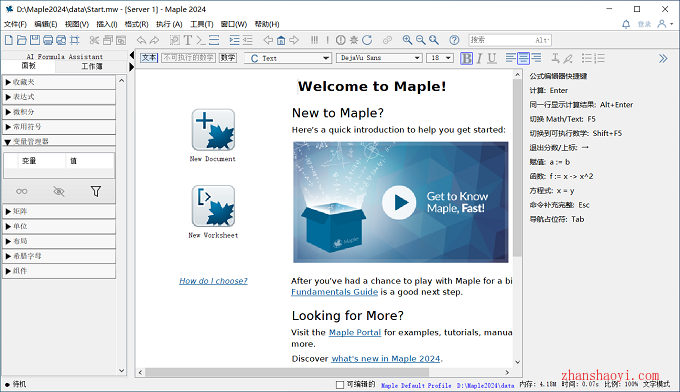Restart the Maple server with the circular arrow icon
The width and height of the screenshot is (680, 392).
(367, 40)
